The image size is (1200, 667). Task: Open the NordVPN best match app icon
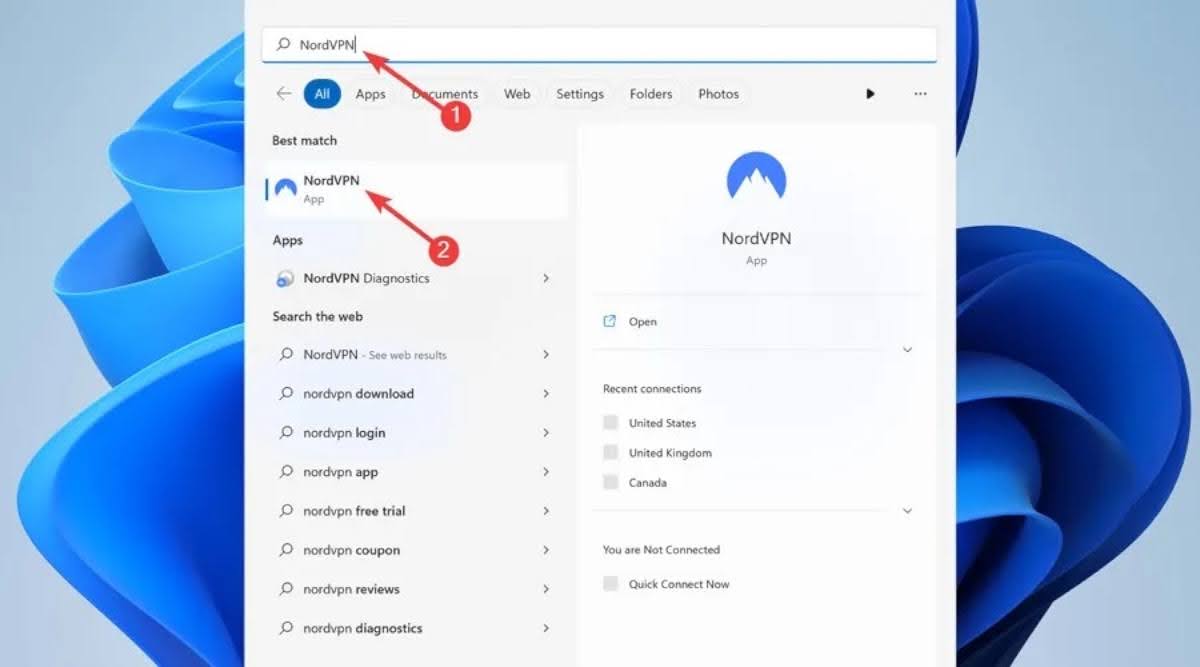coord(286,189)
